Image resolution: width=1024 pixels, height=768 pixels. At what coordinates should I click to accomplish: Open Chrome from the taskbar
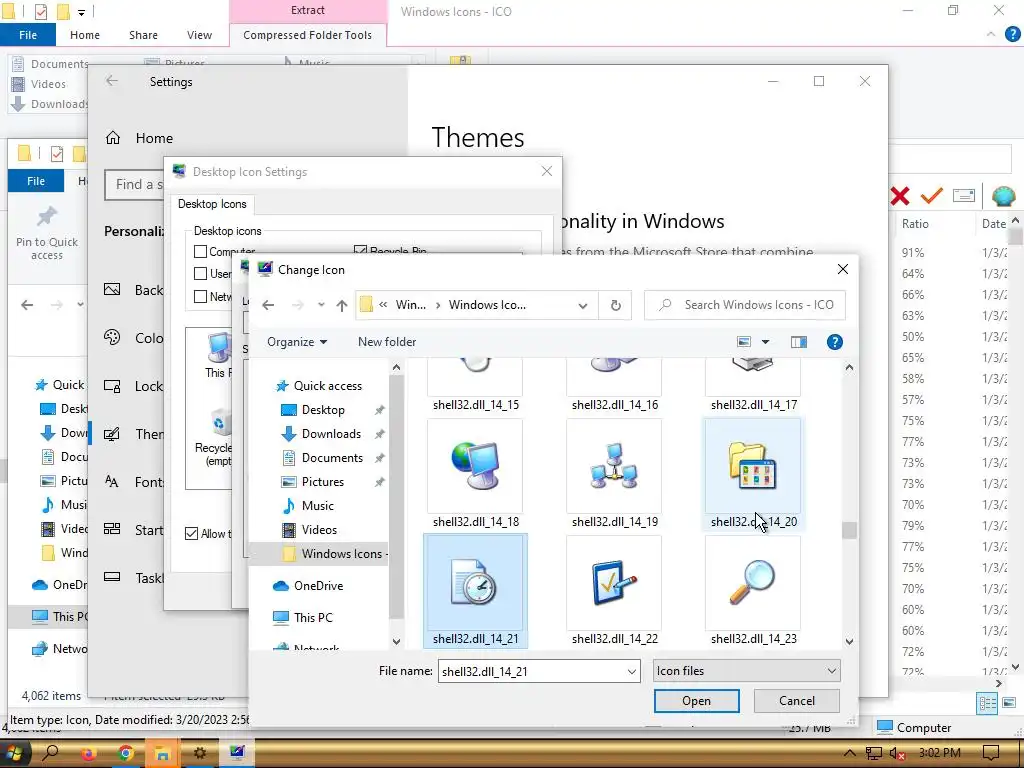125,753
